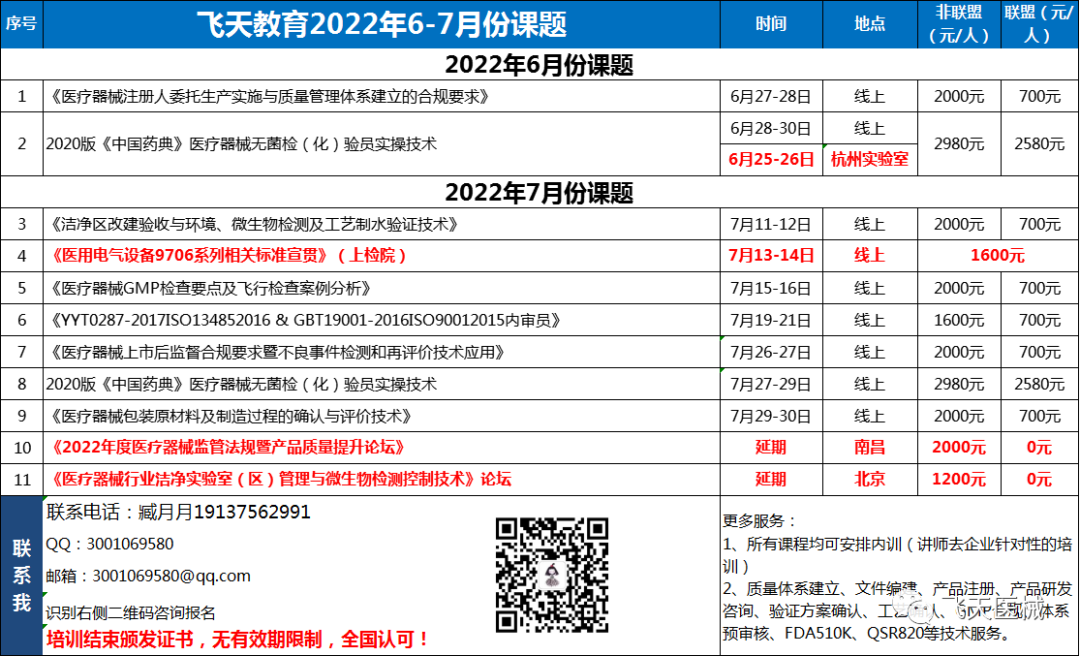The height and width of the screenshot is (656, 1080).
Task: Click red date cell 6月25-26日
Action: pyautogui.click(x=771, y=159)
